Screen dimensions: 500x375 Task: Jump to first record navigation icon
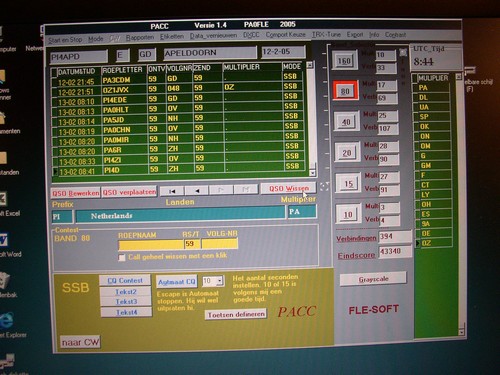(172, 191)
